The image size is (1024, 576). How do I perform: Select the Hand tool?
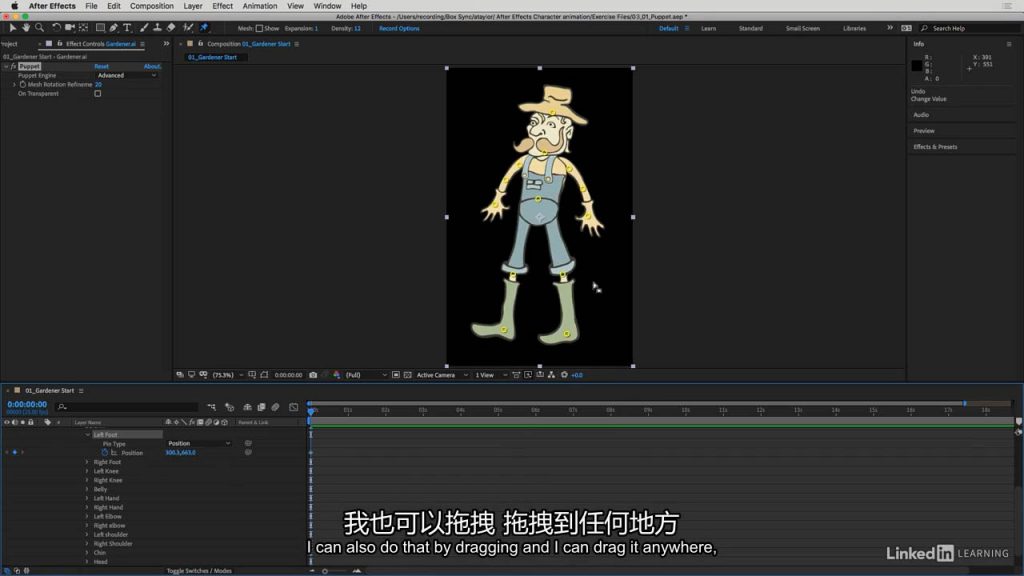(x=26, y=27)
